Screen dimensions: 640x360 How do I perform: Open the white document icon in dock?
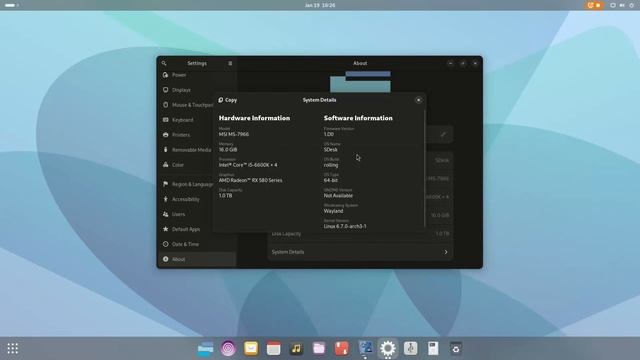click(x=433, y=349)
